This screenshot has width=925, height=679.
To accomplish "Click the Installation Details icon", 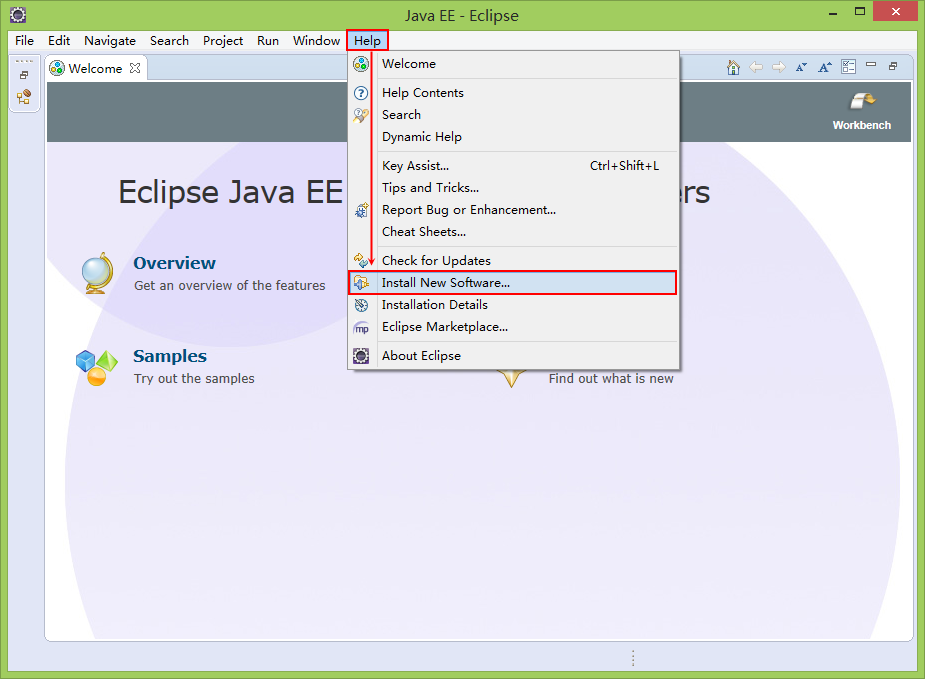I will pos(361,305).
